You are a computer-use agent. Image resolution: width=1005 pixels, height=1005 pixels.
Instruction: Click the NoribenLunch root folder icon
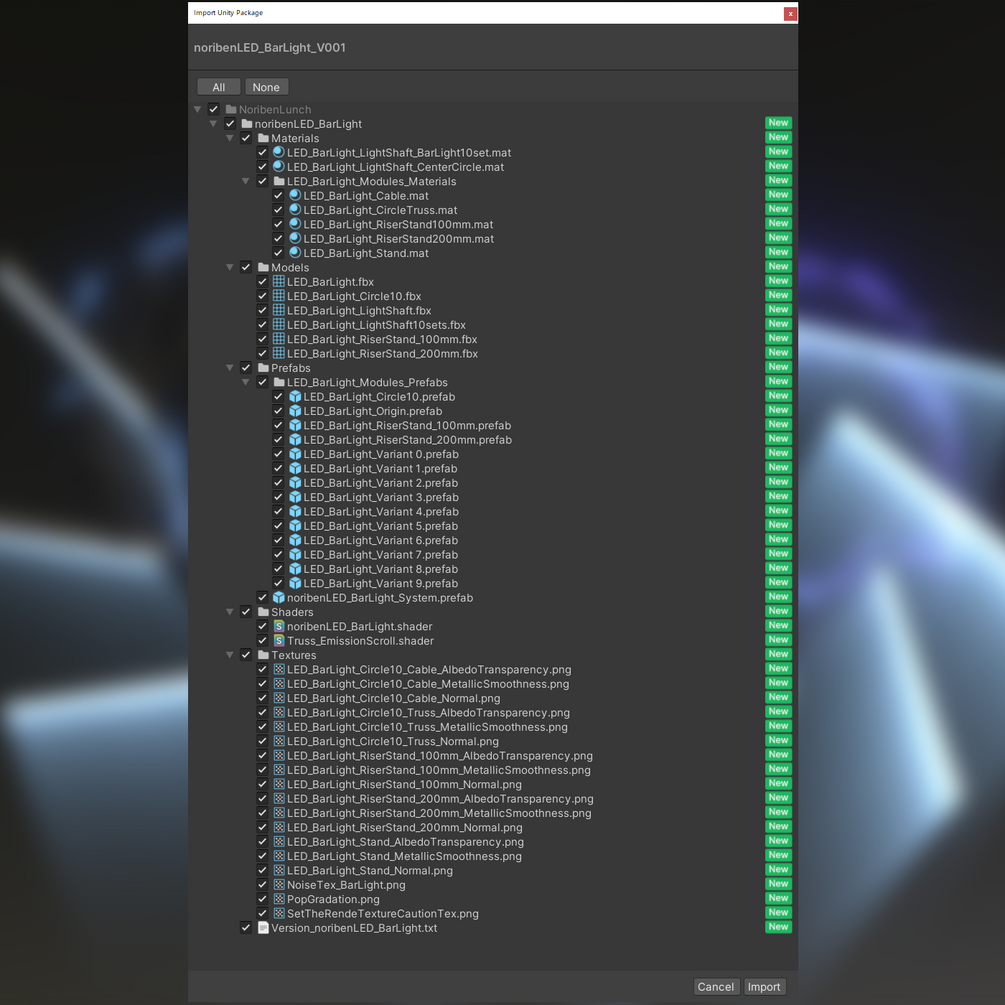pos(231,110)
